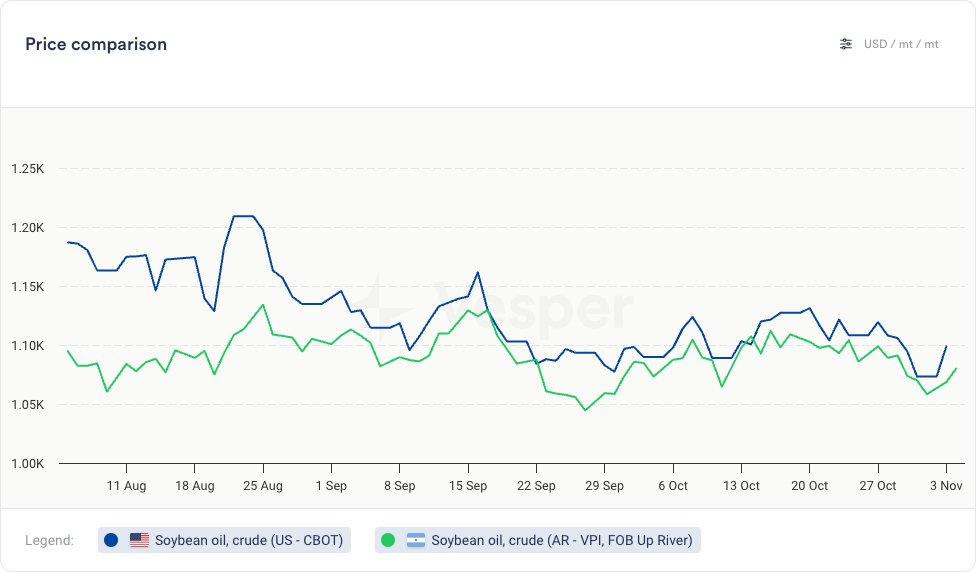This screenshot has height=572, width=976.
Task: Choose the 20 Oct x-axis date label
Action: (x=809, y=486)
